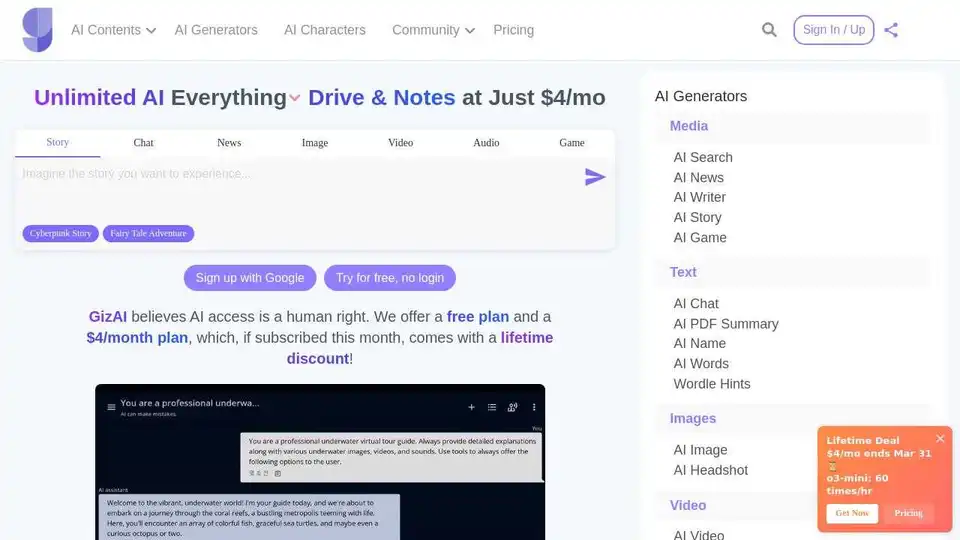
Task: Open the search magnifier icon
Action: [x=769, y=30]
